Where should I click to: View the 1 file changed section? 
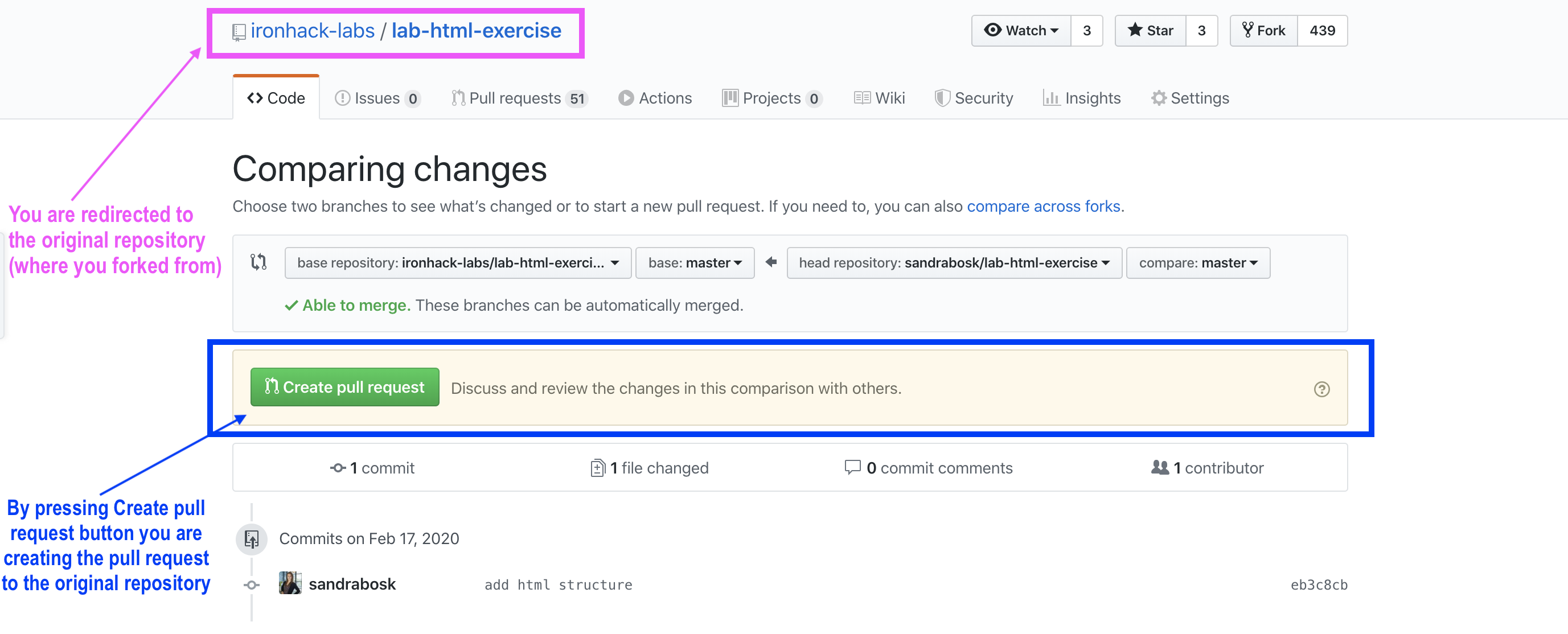(650, 468)
